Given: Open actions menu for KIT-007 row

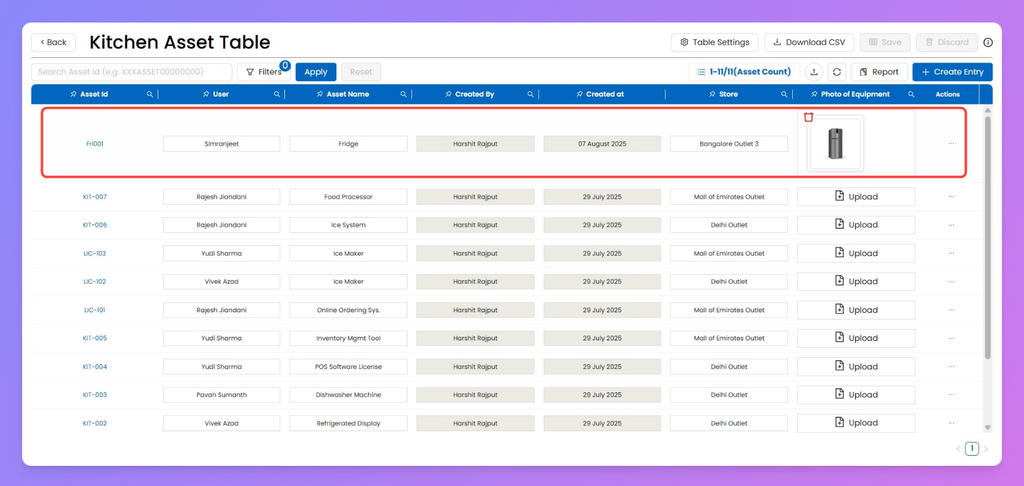Looking at the screenshot, I should point(951,197).
